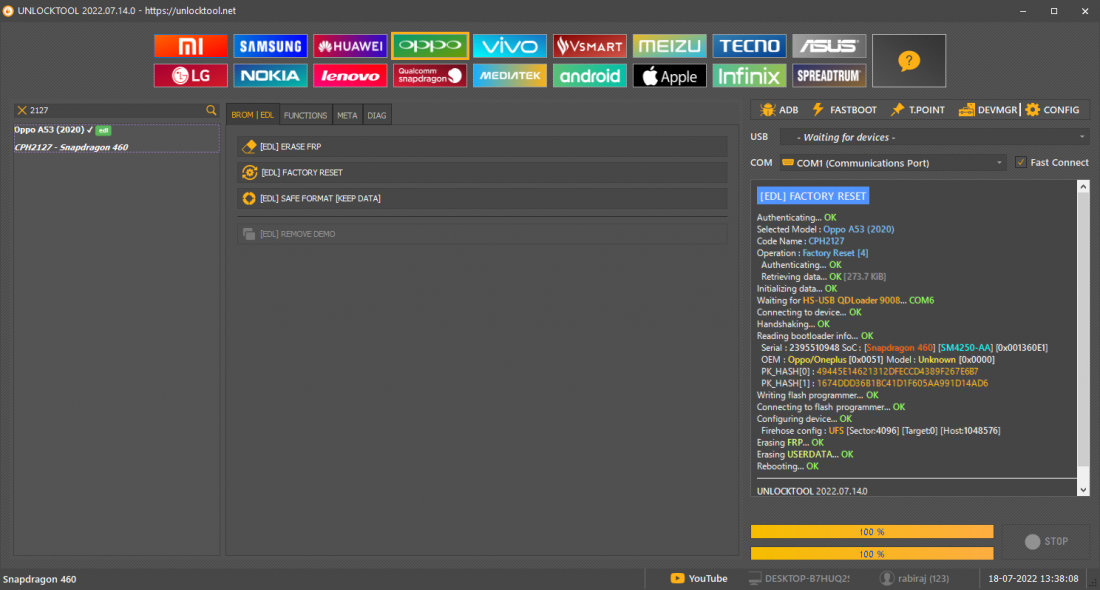The image size is (1100, 590).
Task: Click the Erasing USERDATA... OK log line
Action: click(x=805, y=455)
